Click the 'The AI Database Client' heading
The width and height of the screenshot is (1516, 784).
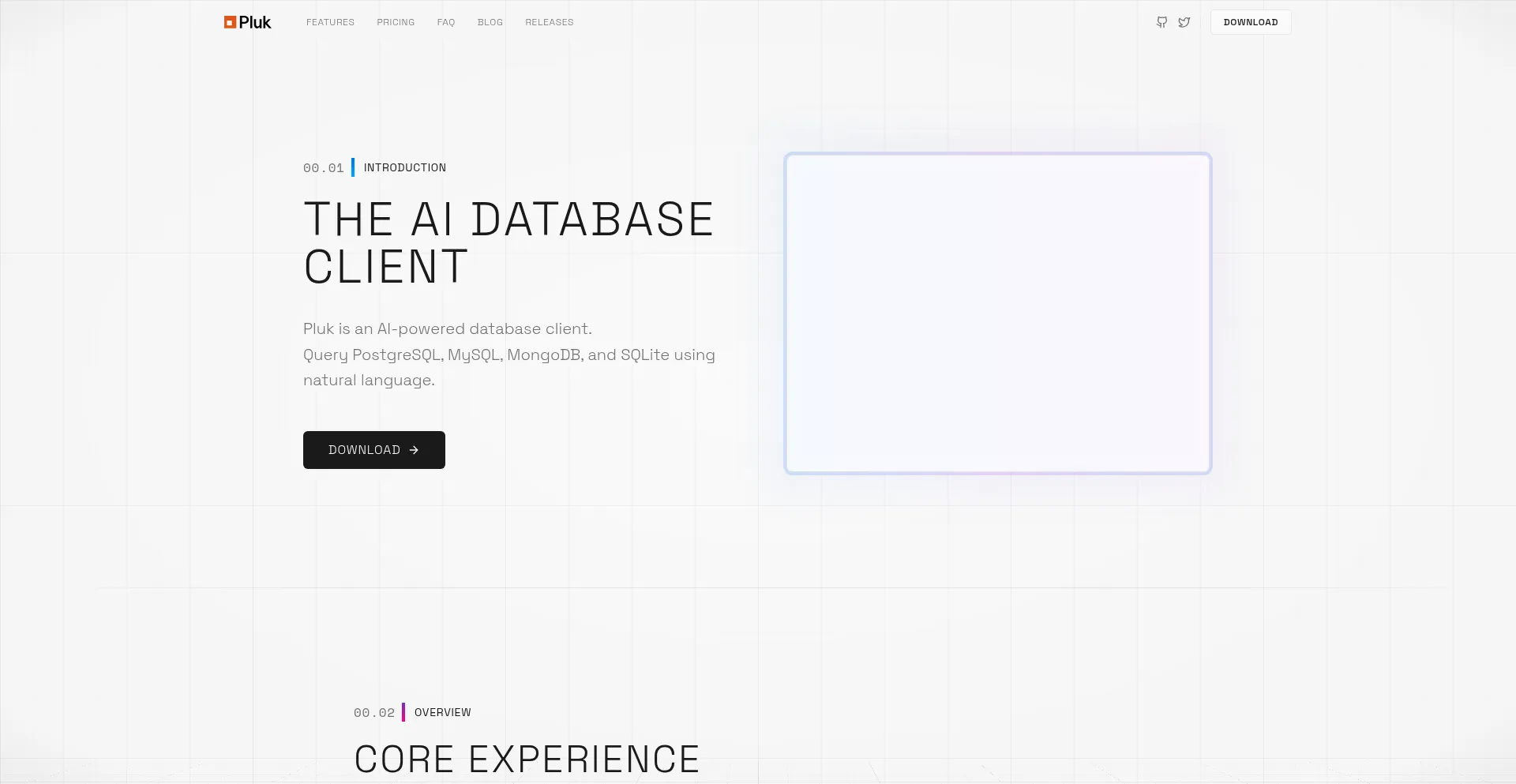click(x=508, y=242)
